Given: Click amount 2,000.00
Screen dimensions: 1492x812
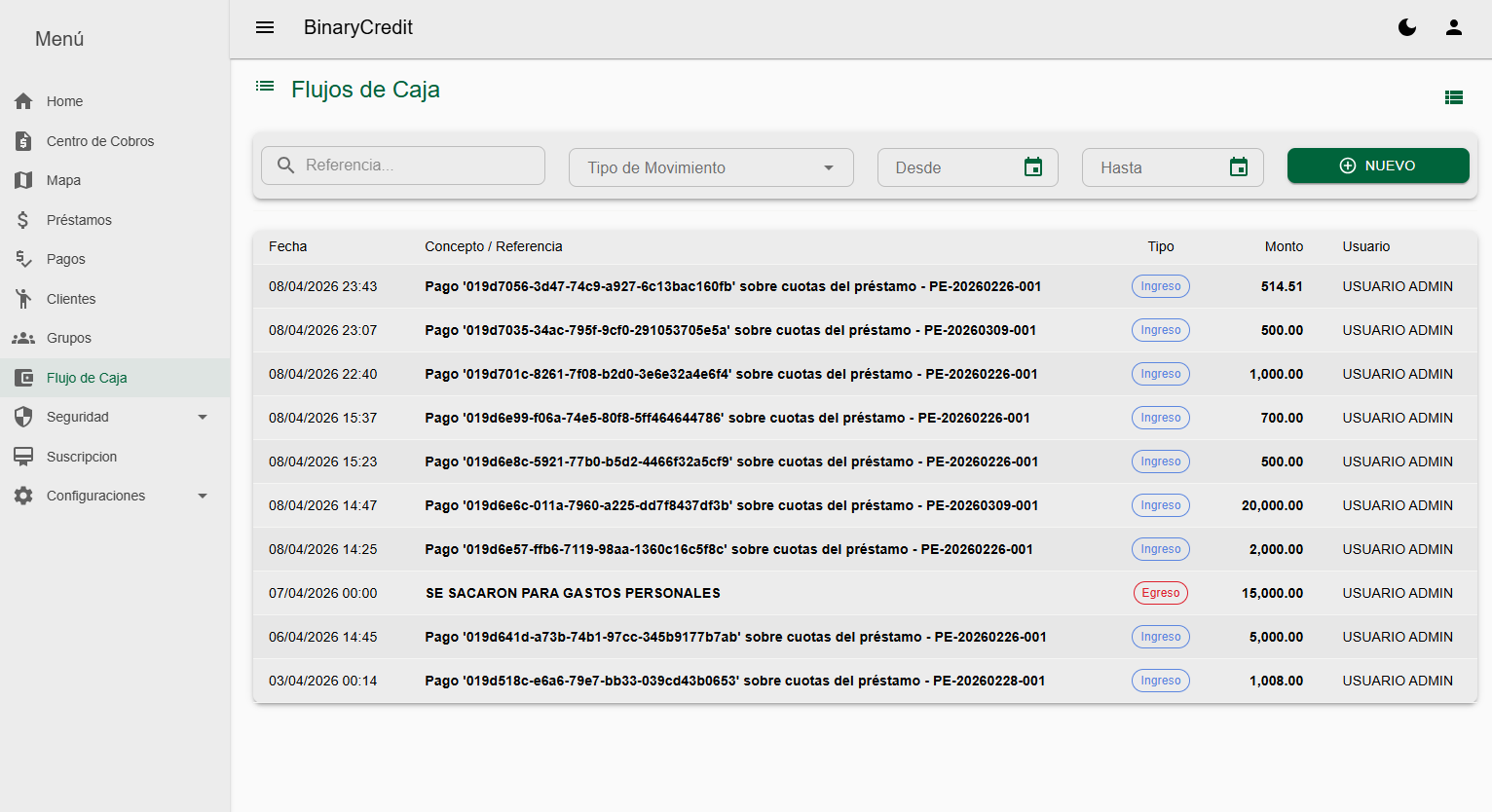Looking at the screenshot, I should [1276, 549].
